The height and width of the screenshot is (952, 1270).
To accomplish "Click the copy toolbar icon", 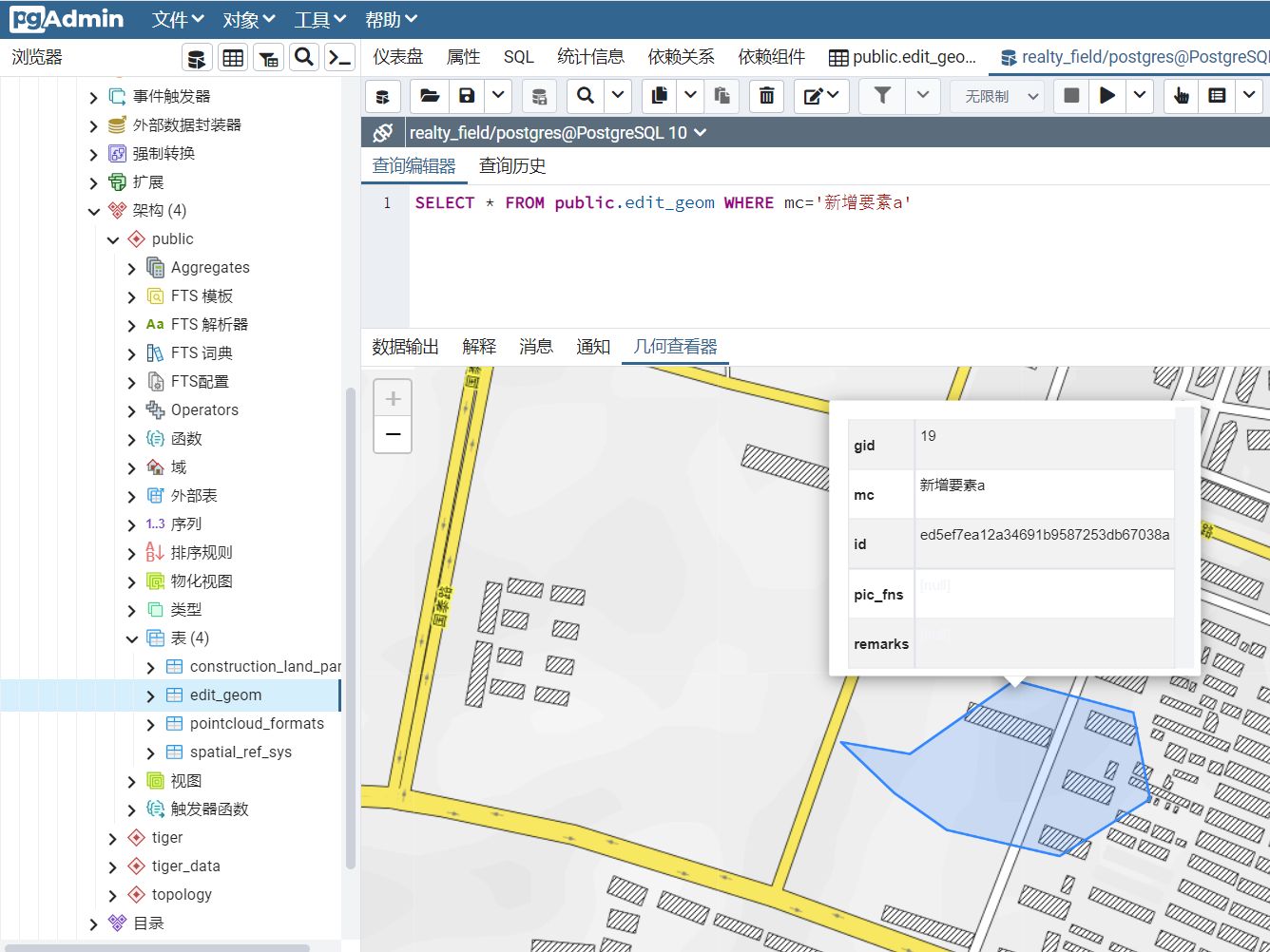I will point(659,95).
